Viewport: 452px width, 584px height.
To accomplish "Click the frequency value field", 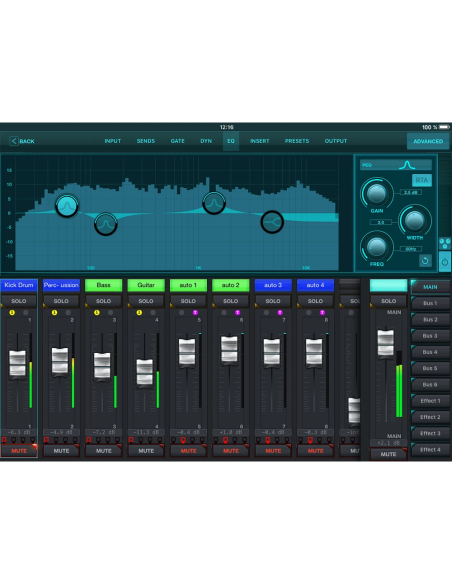I will [x=411, y=249].
